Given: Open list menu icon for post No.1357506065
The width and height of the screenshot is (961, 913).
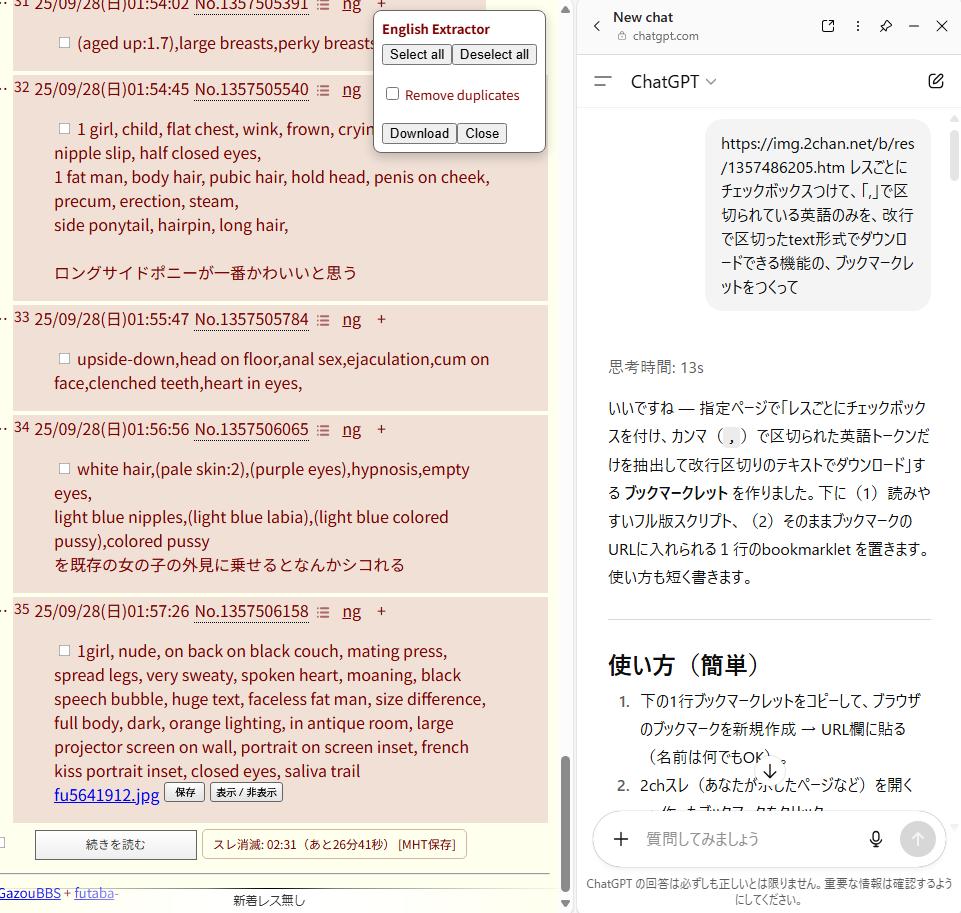Looking at the screenshot, I should (x=323, y=430).
